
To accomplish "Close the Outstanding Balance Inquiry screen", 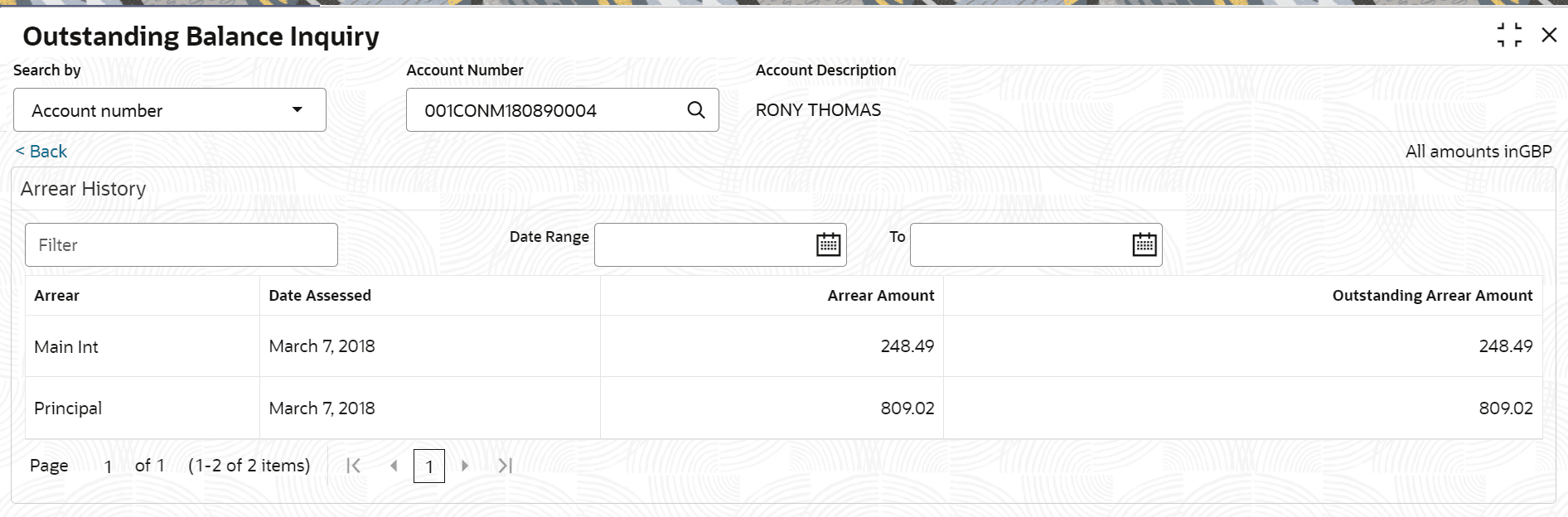I will pyautogui.click(x=1548, y=36).
